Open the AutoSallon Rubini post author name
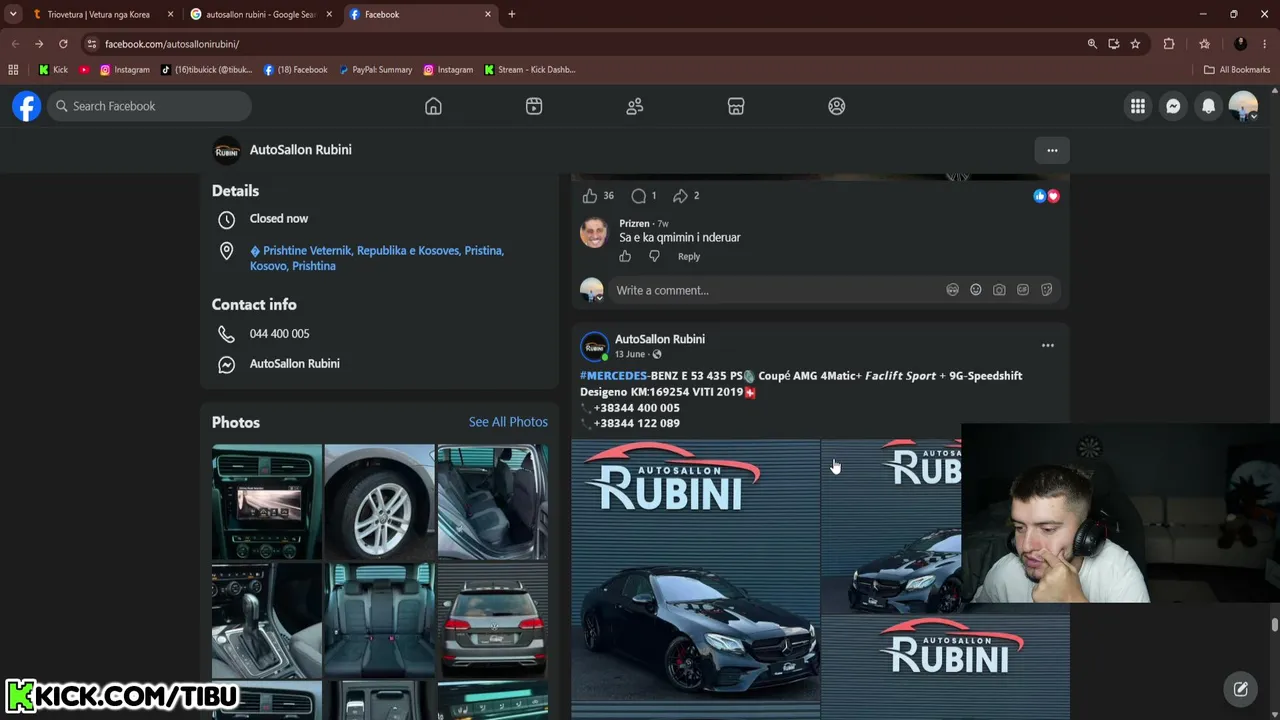The height and width of the screenshot is (720, 1280). (660, 339)
